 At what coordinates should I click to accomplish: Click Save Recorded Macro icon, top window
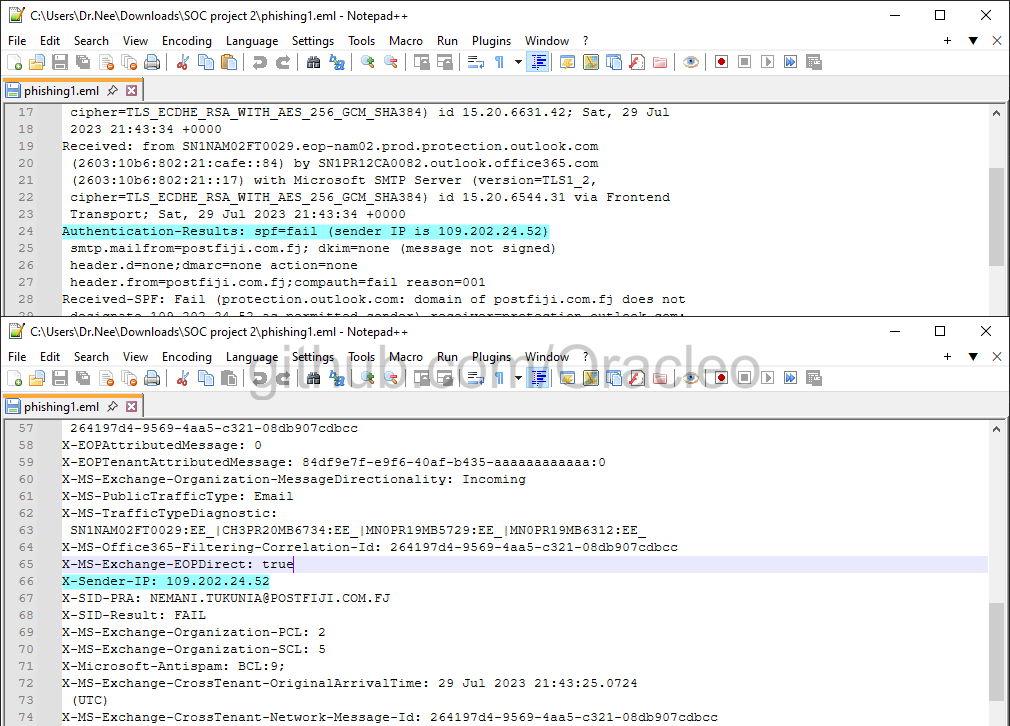tap(814, 62)
